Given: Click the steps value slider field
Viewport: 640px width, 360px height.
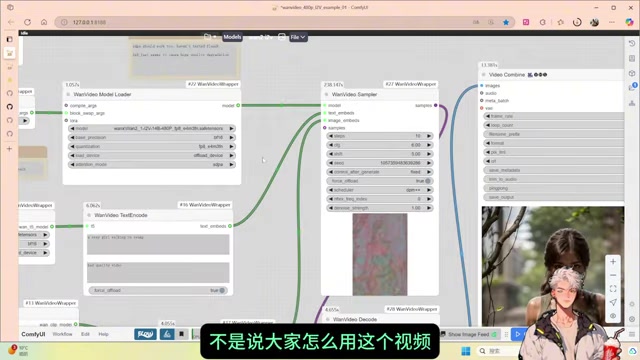Looking at the screenshot, I should pos(380,136).
